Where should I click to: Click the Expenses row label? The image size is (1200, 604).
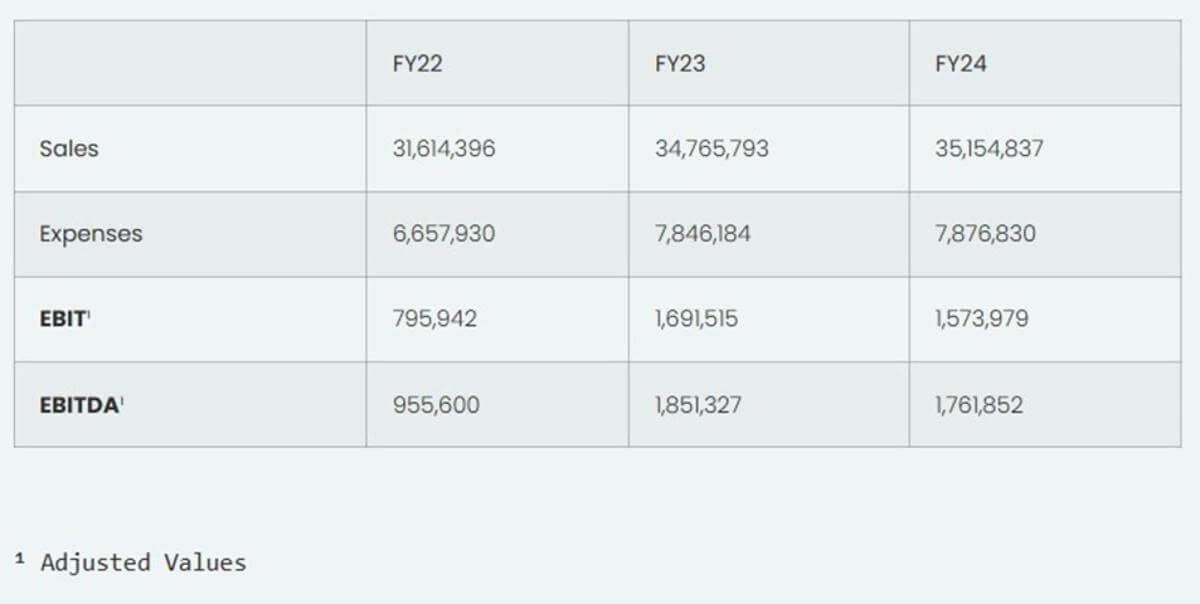click(x=91, y=234)
